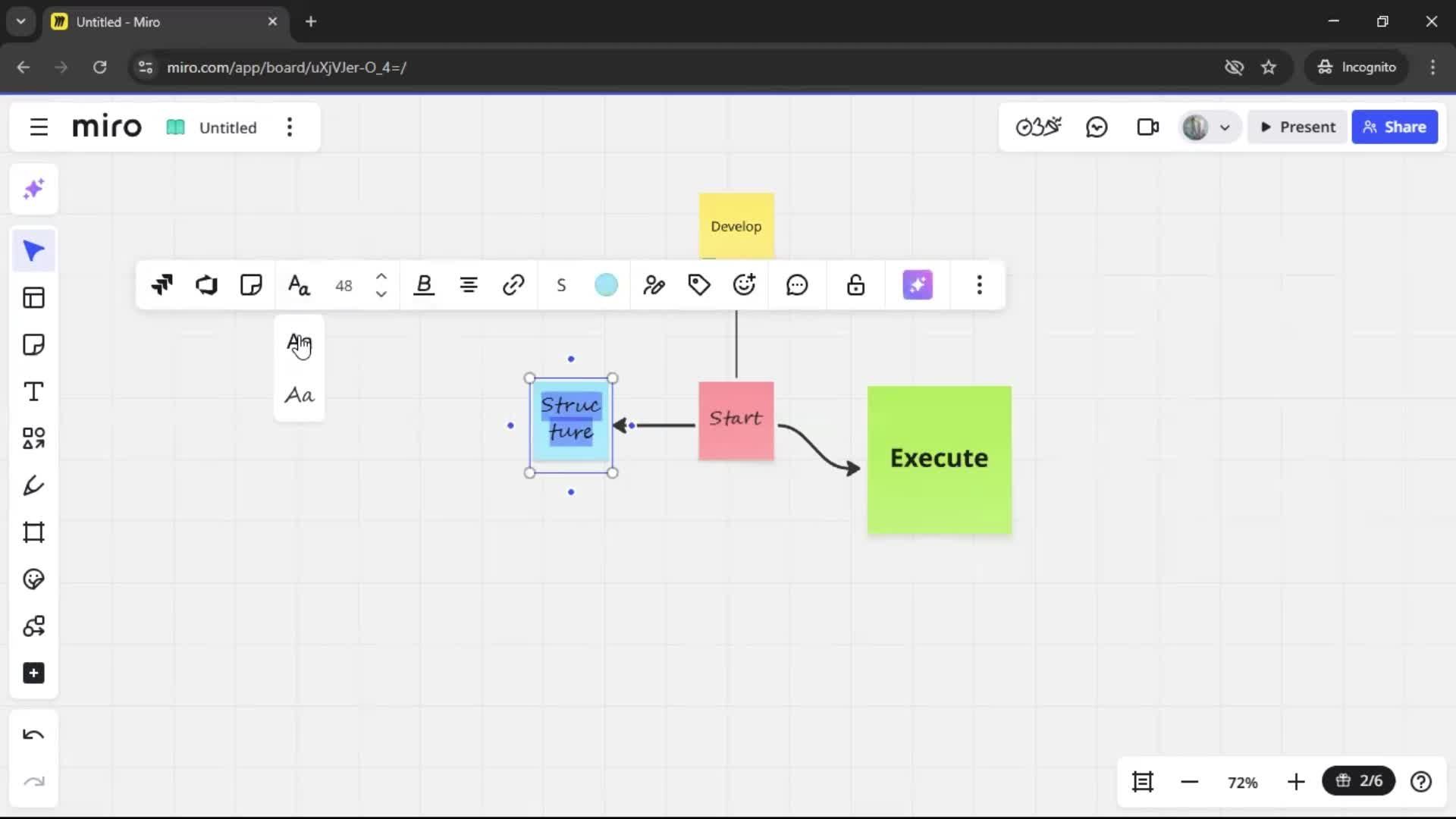Redo the last action

pos(33,782)
